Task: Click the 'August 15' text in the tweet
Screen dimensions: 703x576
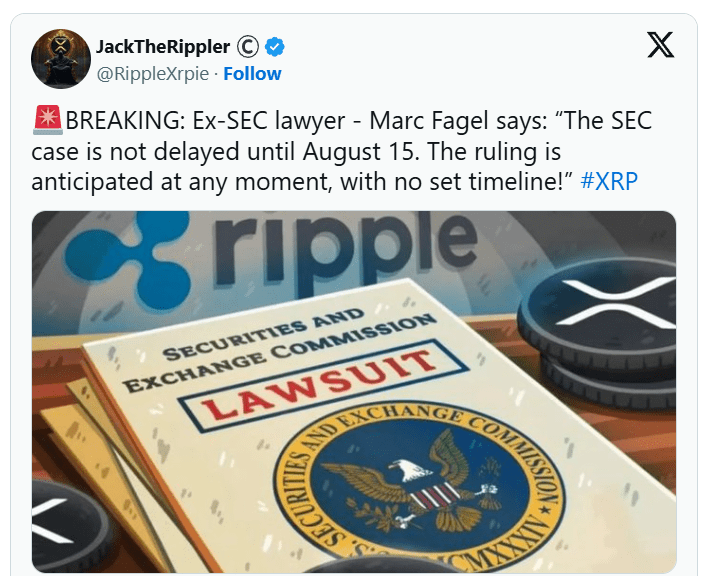Action: pyautogui.click(x=361, y=151)
